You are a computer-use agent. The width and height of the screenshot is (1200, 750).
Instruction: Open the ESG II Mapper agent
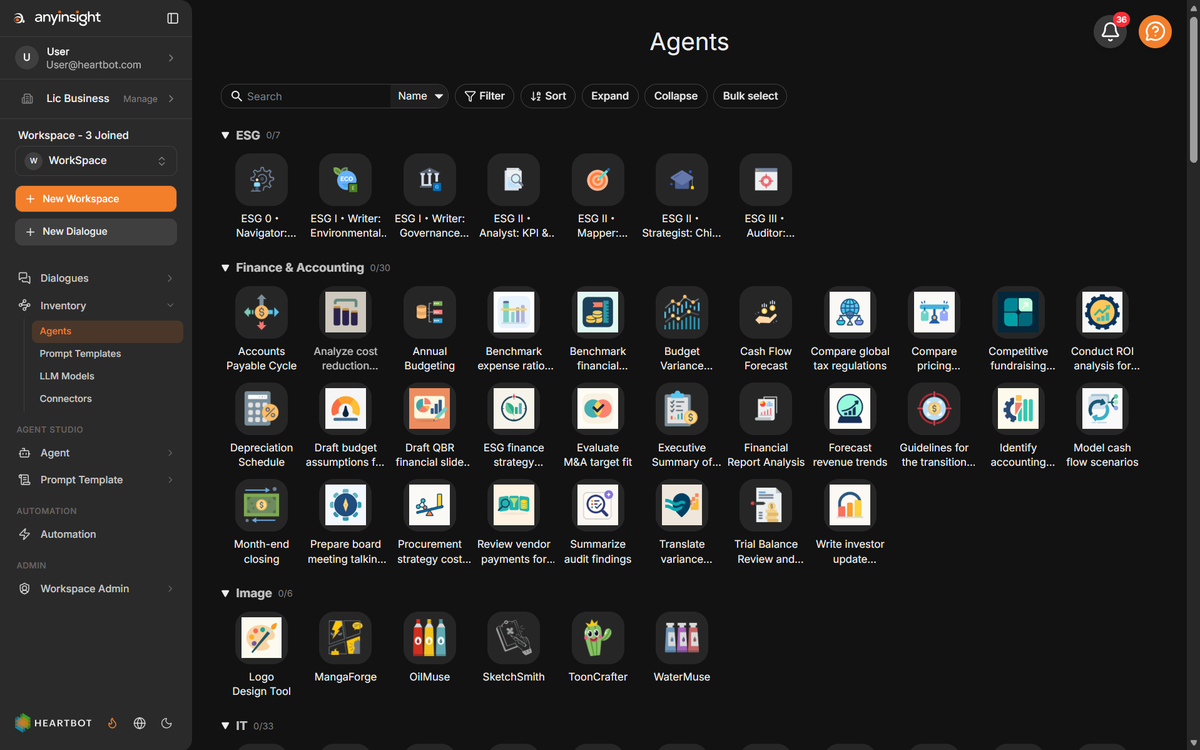(x=598, y=180)
